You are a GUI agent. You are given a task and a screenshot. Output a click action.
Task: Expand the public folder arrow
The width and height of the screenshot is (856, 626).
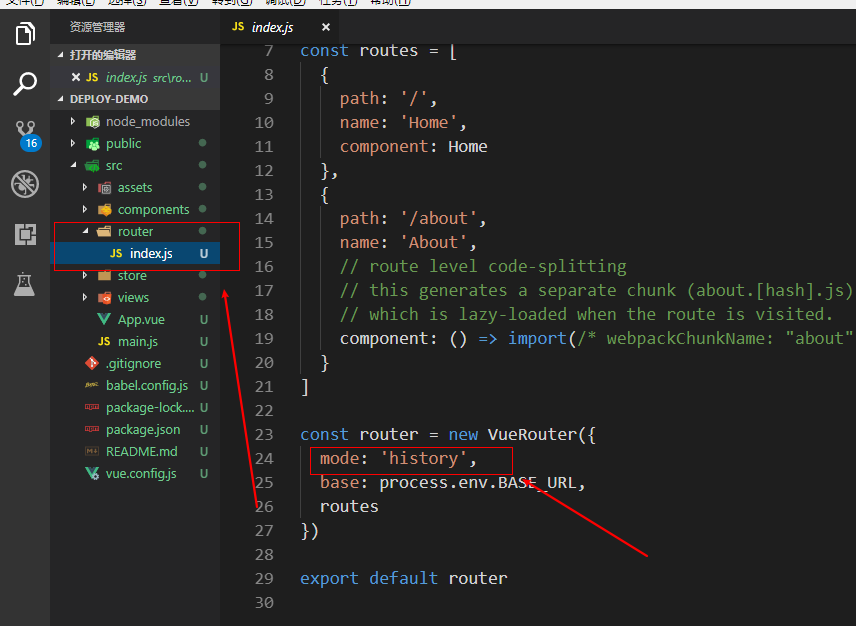(73, 143)
